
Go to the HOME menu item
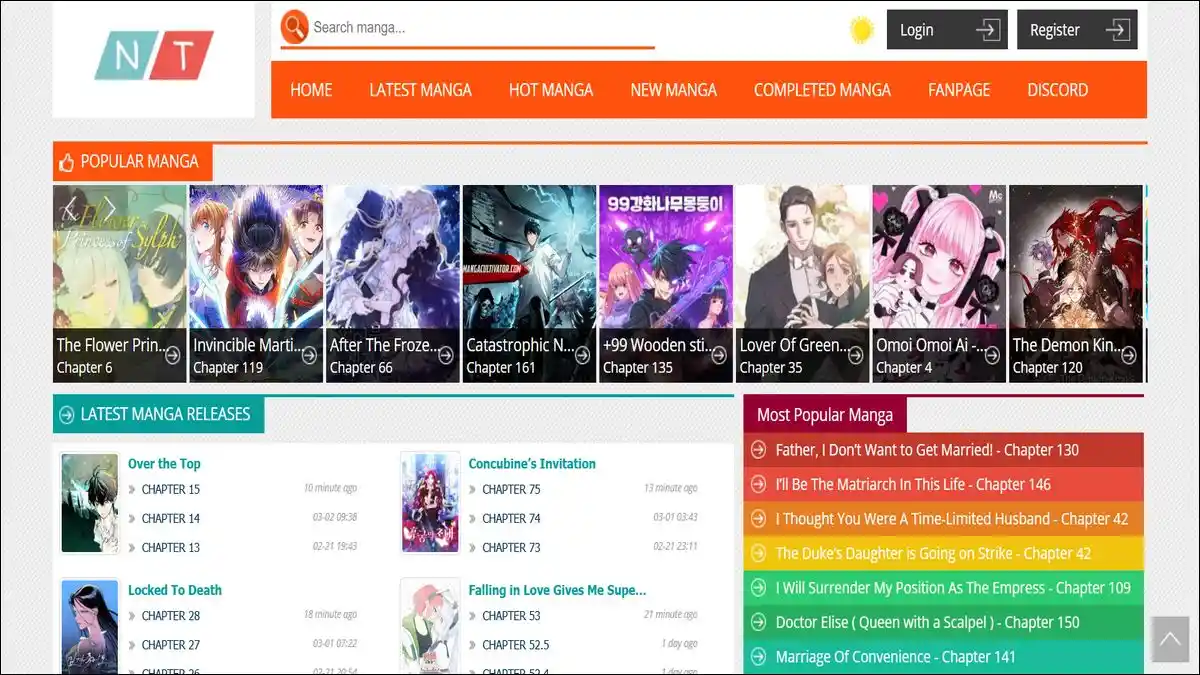click(x=311, y=90)
